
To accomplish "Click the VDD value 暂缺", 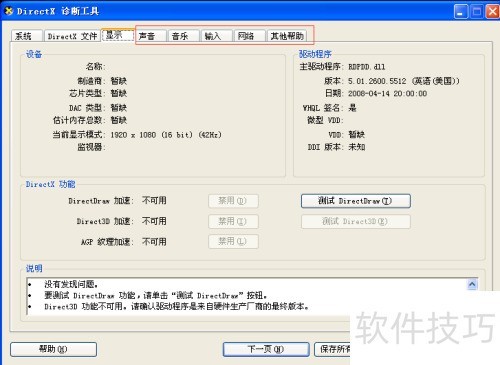I will click(357, 135).
